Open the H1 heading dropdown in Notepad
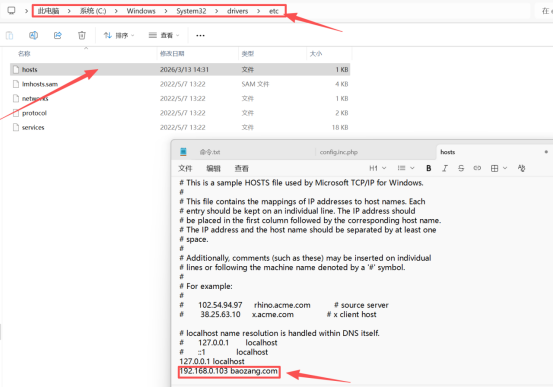This screenshot has height=388, width=554. pos(378,168)
